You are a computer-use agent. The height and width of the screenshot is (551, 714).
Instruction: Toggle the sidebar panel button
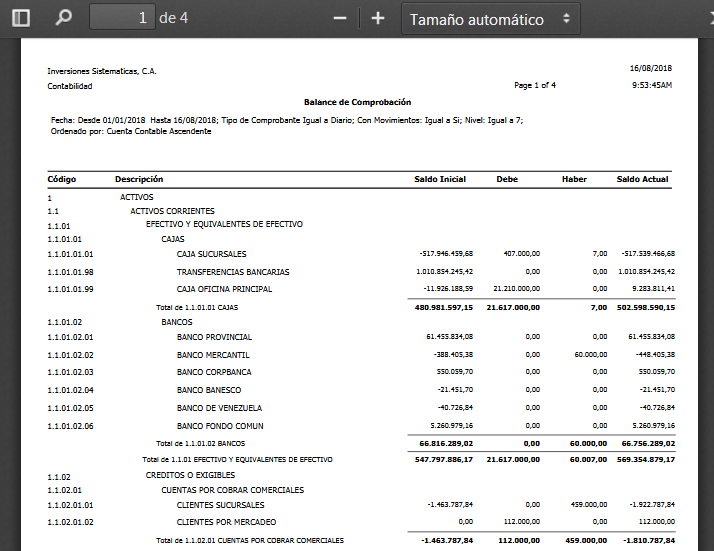[21, 18]
